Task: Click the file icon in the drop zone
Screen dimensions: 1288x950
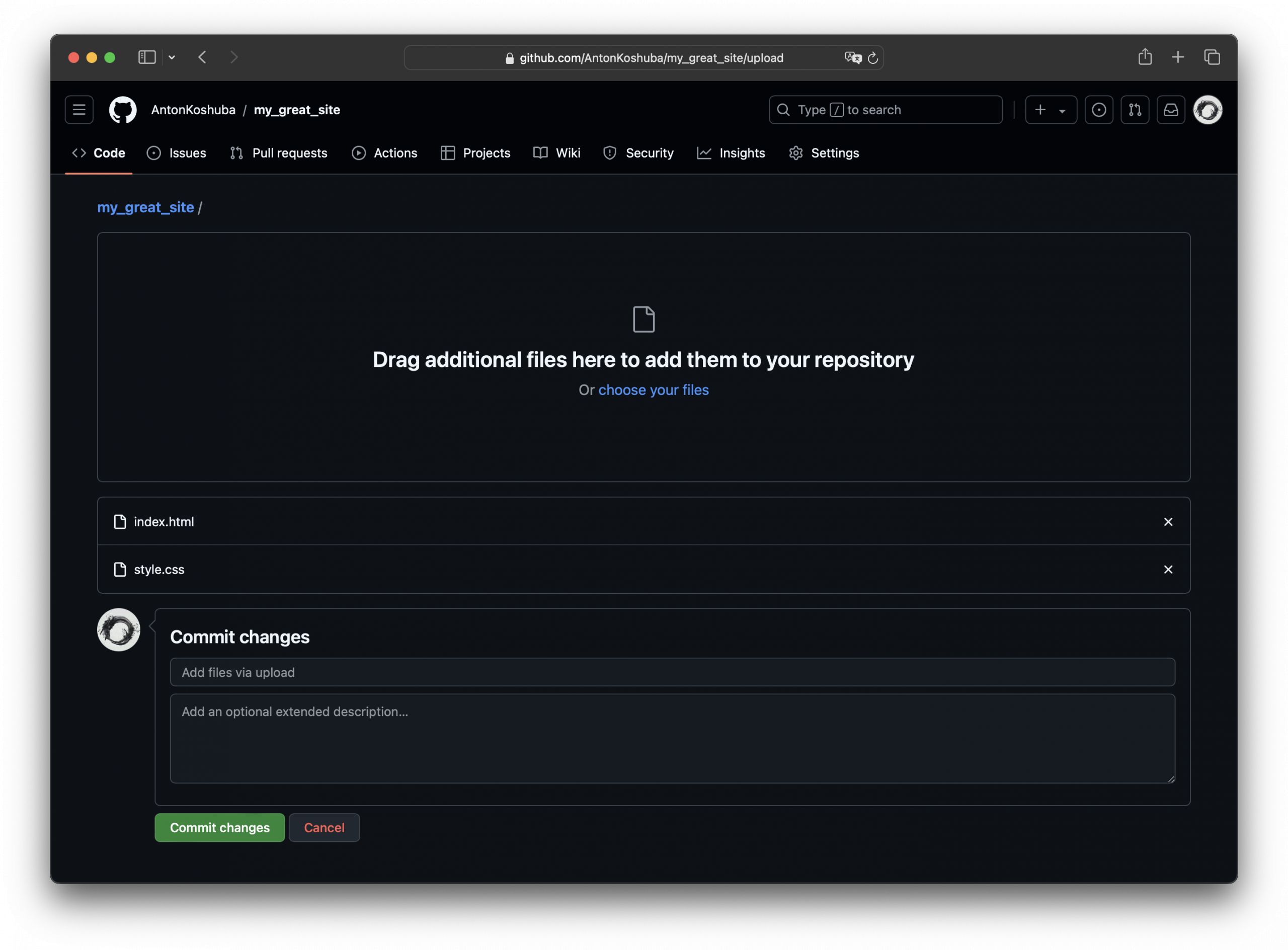Action: pos(643,319)
